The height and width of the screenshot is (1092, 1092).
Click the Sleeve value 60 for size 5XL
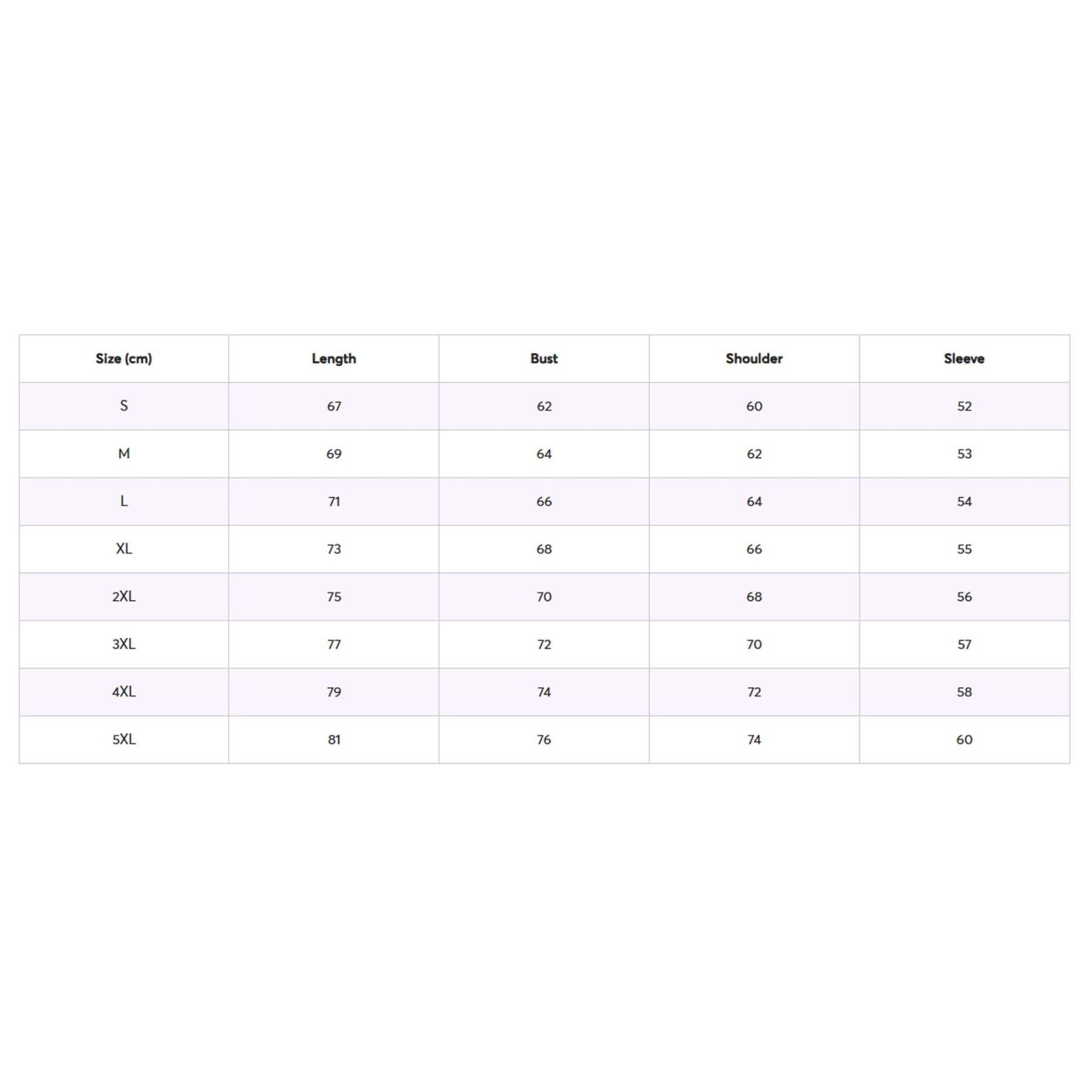tap(964, 740)
